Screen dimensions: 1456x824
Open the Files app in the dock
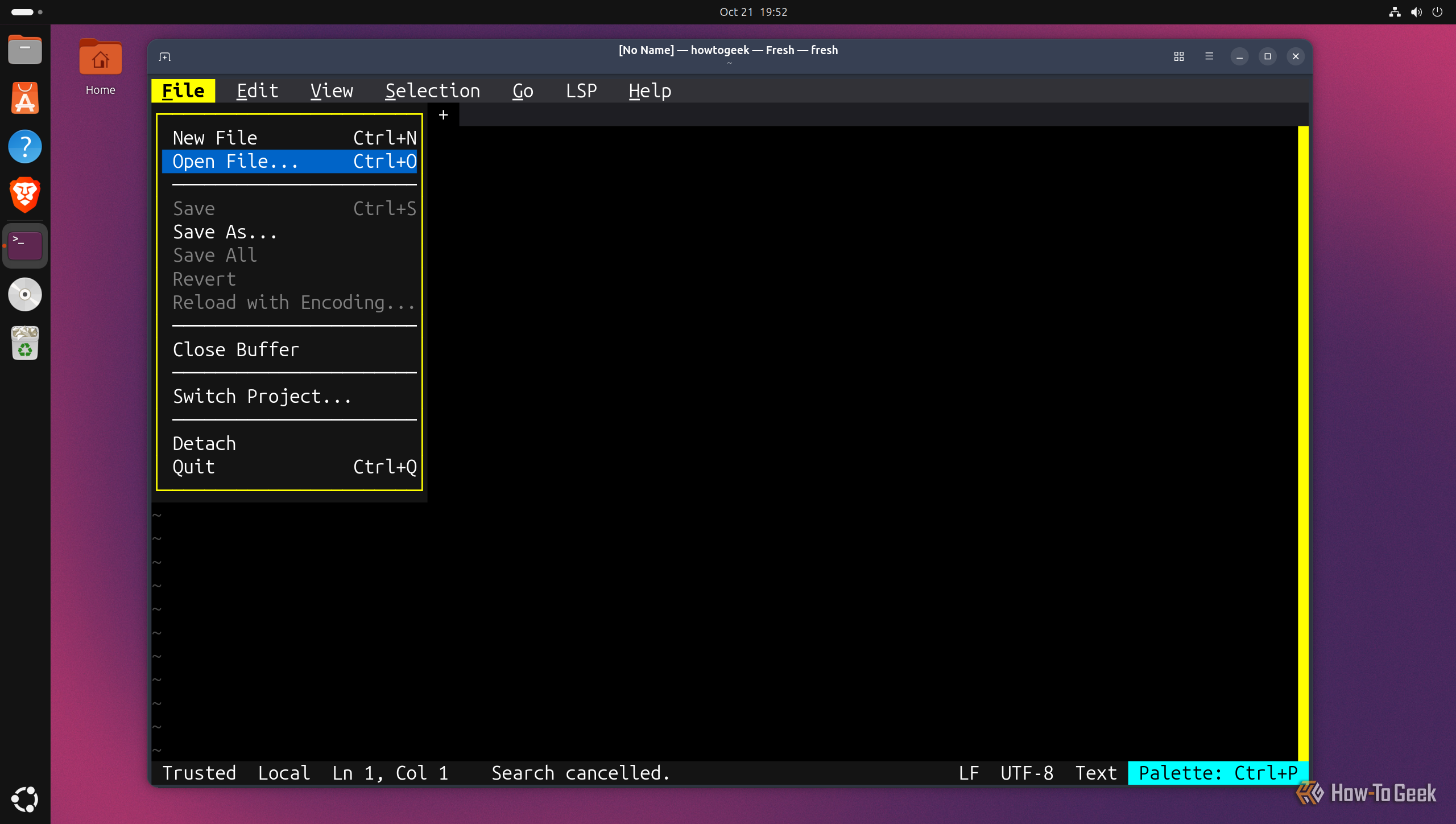pos(25,50)
